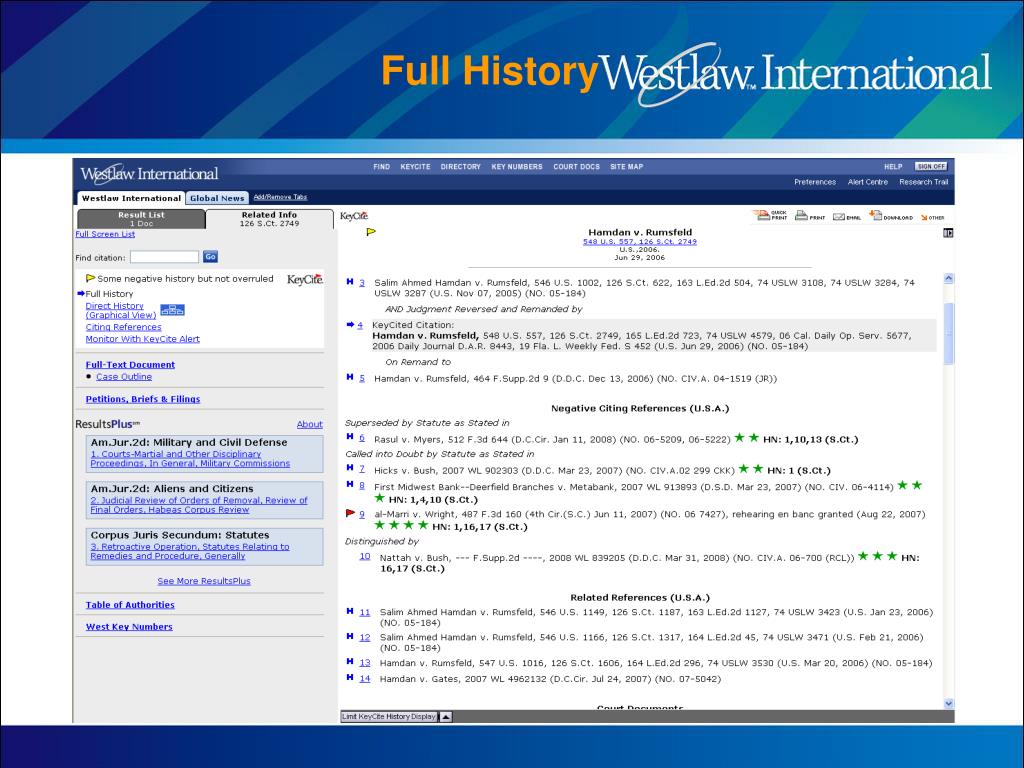Select the Related Info tab
This screenshot has height=768, width=1024.
pos(269,219)
